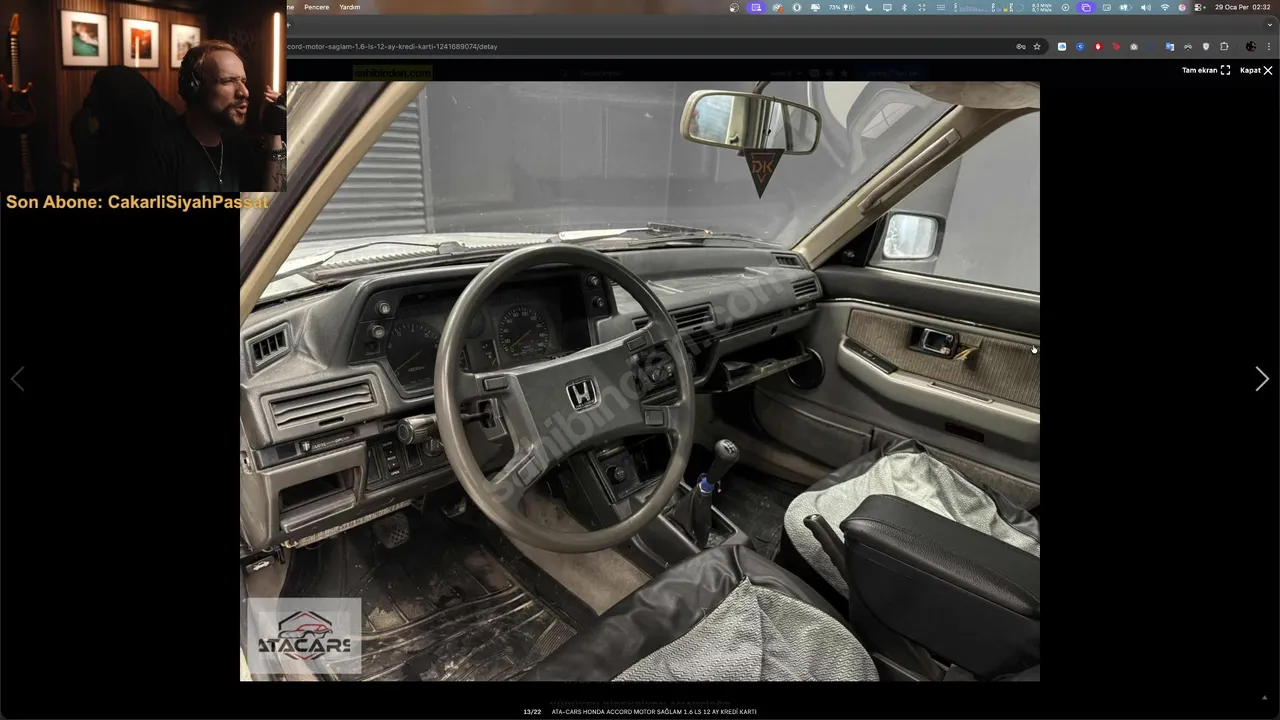The height and width of the screenshot is (720, 1280).
Task: Open the browser profile avatar
Action: tap(1251, 46)
